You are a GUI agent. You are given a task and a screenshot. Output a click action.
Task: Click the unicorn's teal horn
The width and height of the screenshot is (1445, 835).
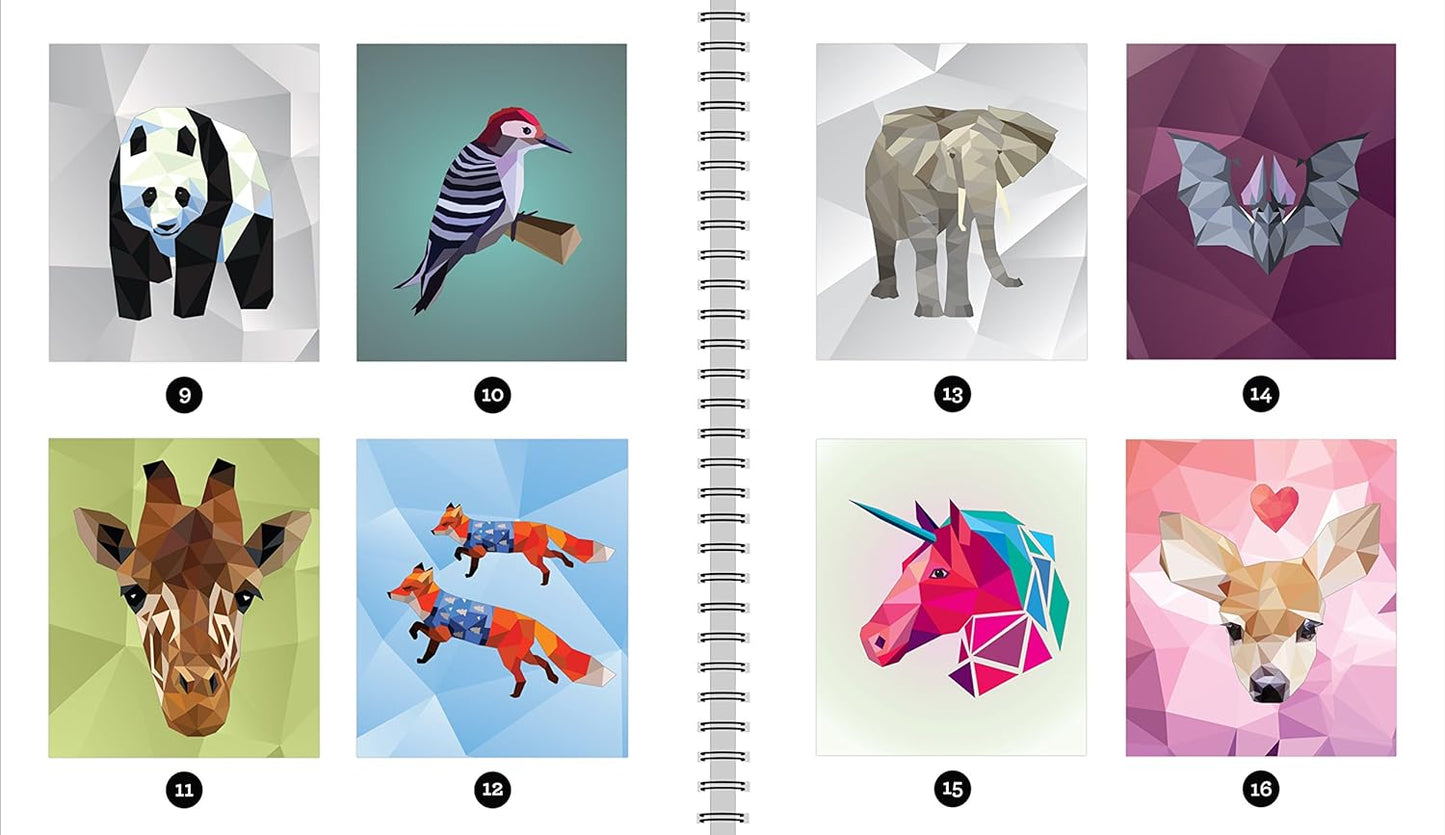click(x=893, y=521)
